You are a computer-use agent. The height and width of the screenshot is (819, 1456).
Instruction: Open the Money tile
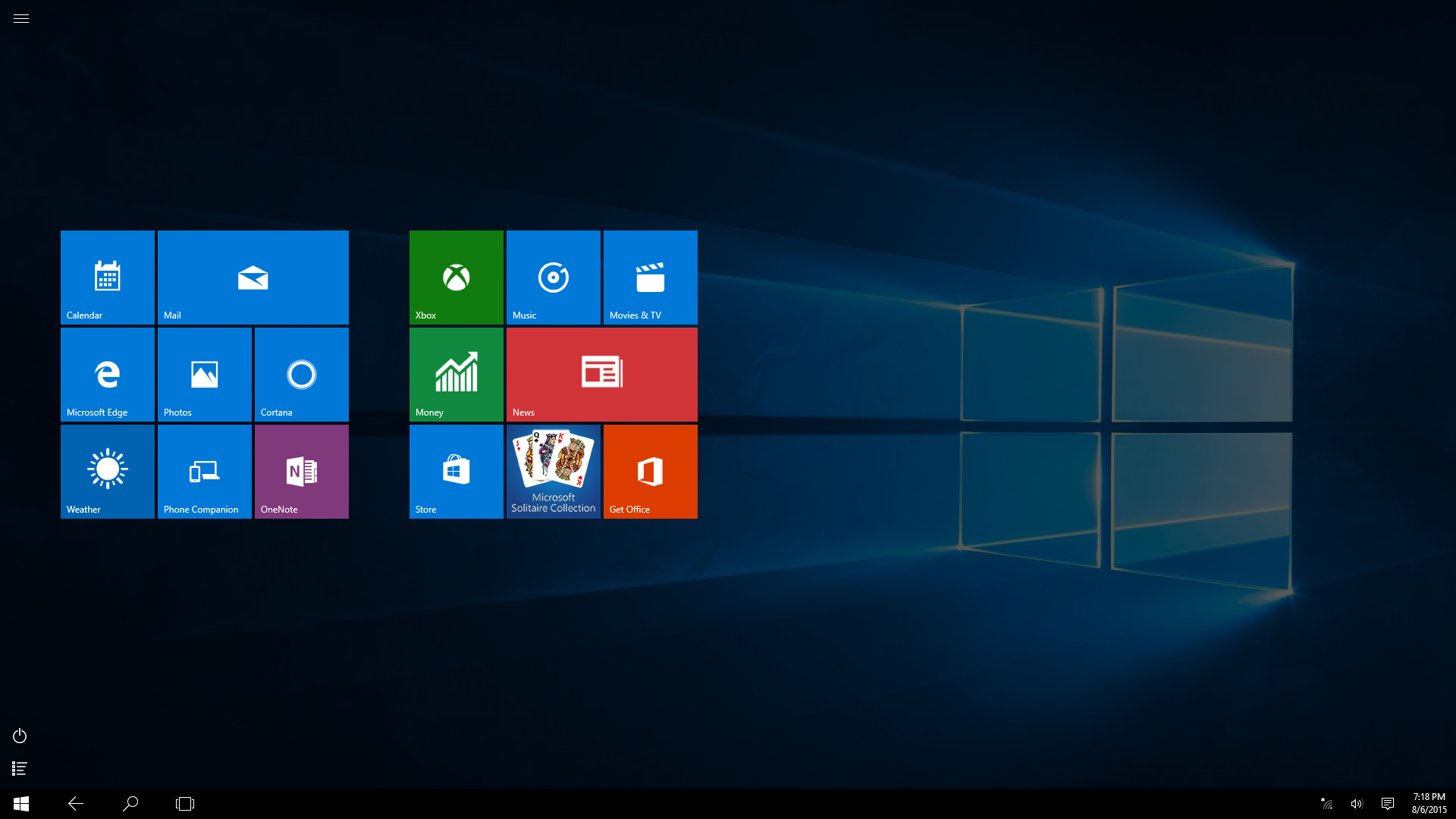(x=457, y=375)
